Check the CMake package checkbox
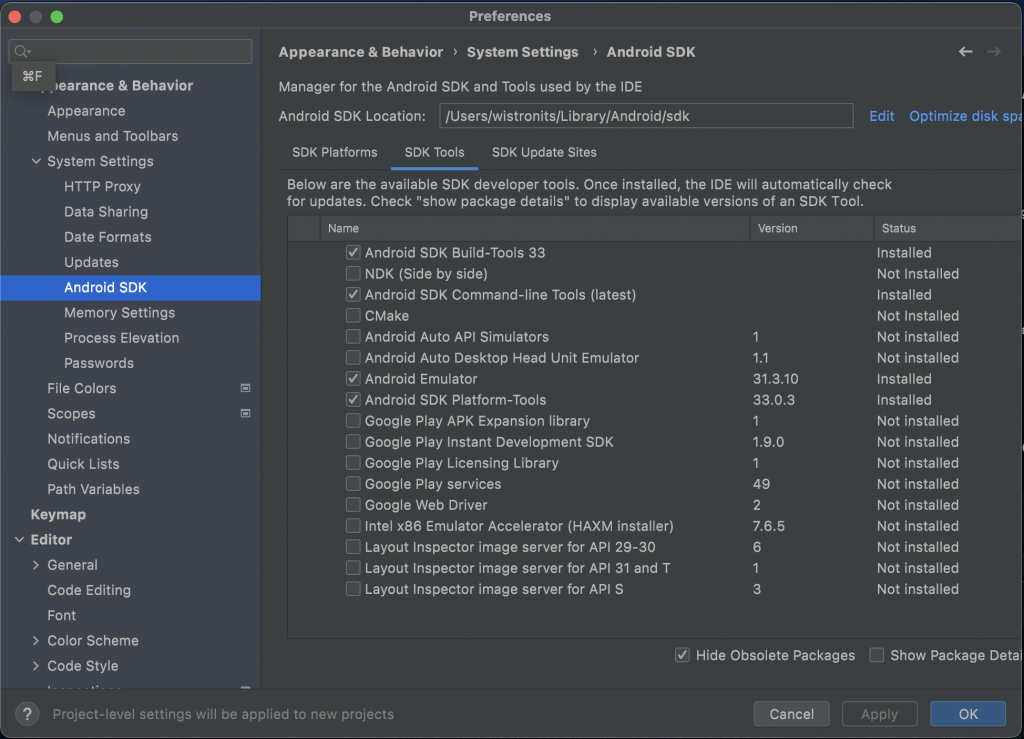The height and width of the screenshot is (739, 1024). click(353, 316)
